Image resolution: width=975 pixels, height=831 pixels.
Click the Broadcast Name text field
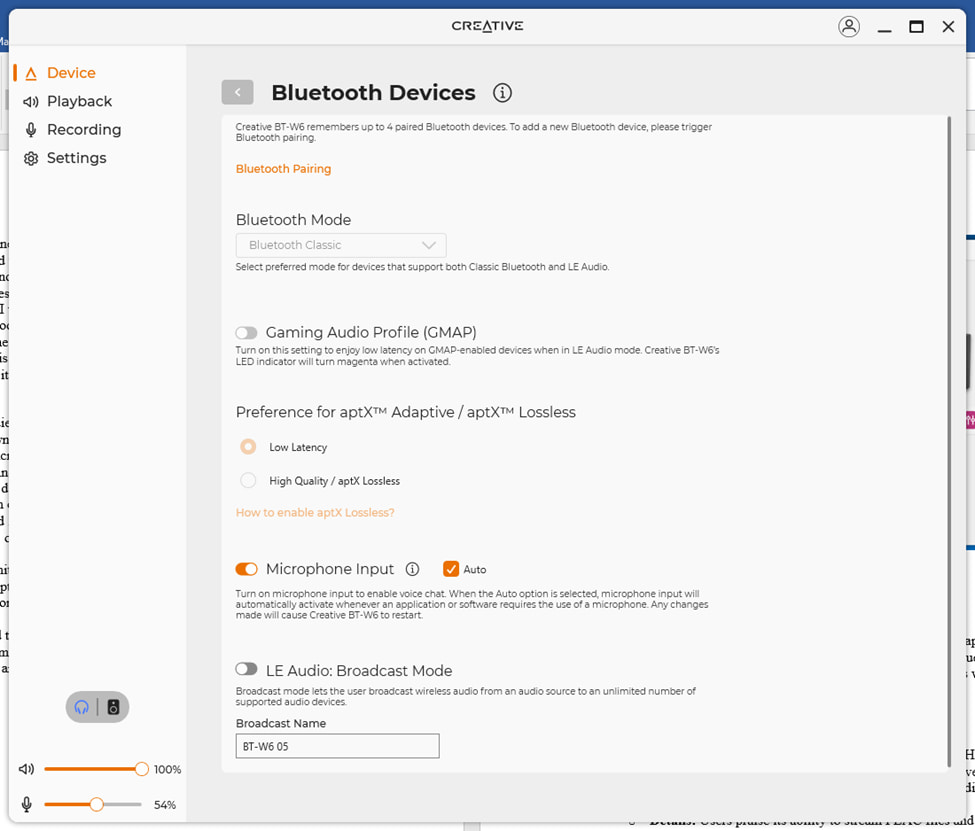(x=337, y=746)
